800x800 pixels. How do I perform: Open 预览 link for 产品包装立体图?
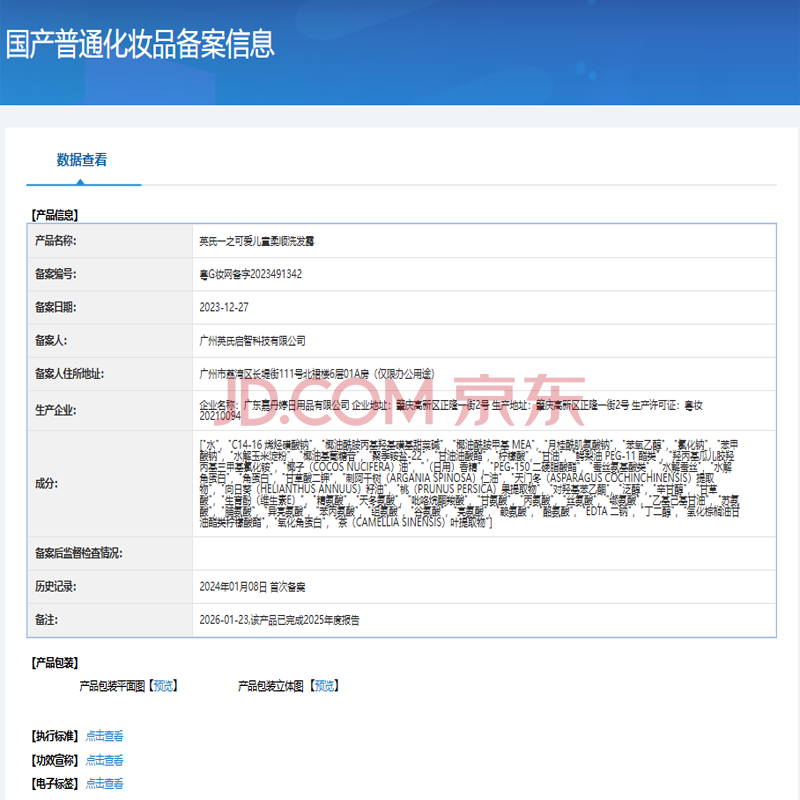[322, 686]
